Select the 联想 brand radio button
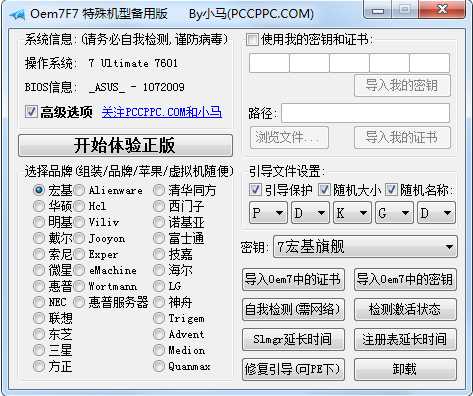The image size is (473, 396). tap(39, 318)
